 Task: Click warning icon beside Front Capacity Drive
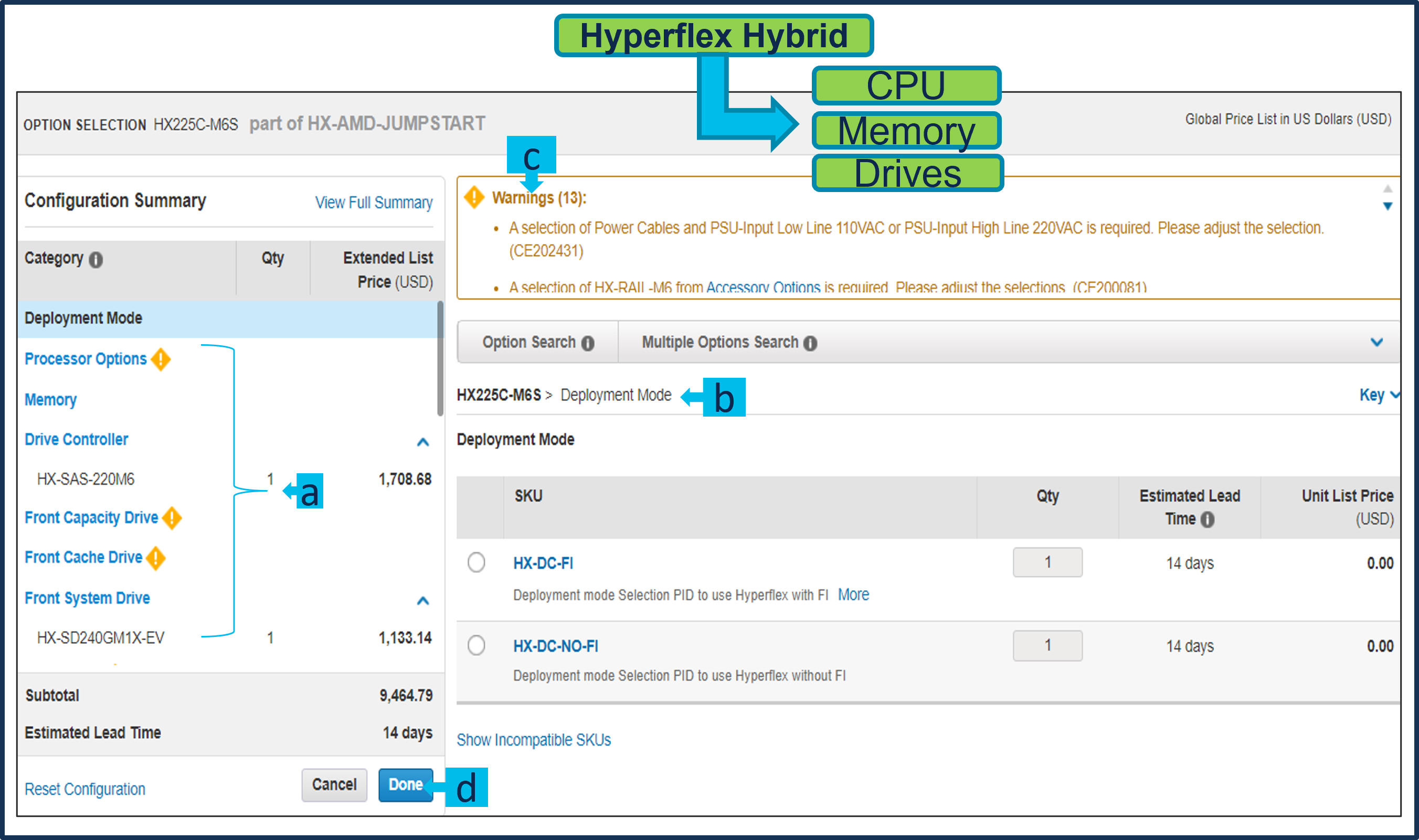(x=172, y=518)
